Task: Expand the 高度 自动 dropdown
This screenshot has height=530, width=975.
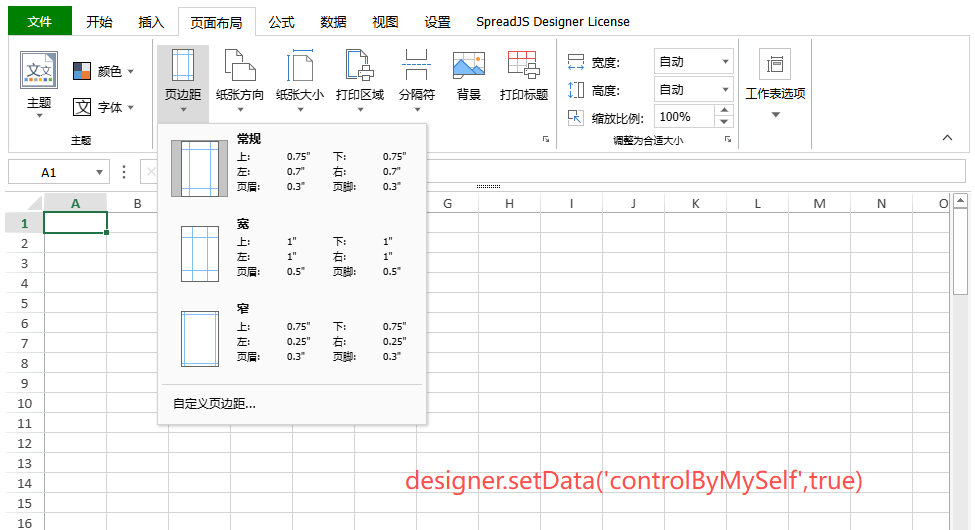Action: [x=725, y=90]
